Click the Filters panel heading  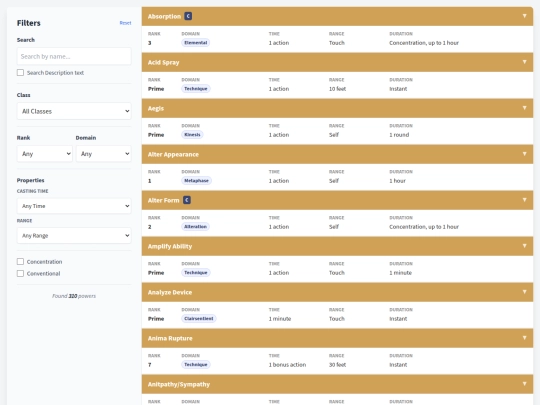(x=29, y=23)
